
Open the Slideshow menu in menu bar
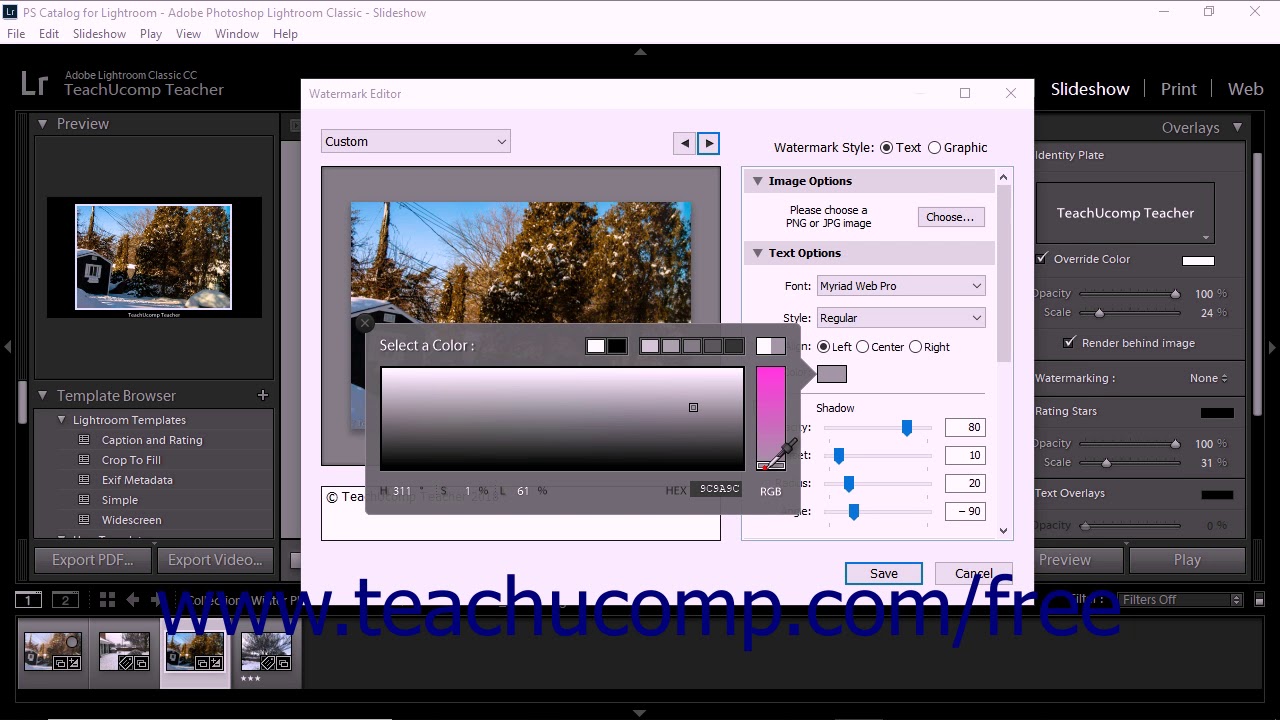pyautogui.click(x=99, y=34)
